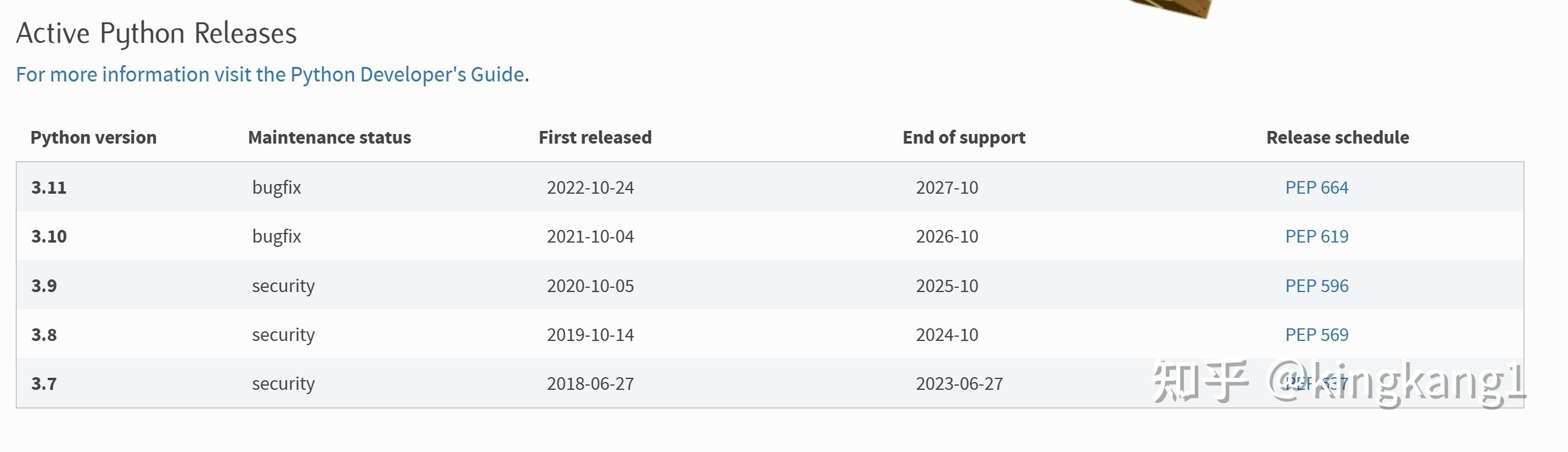1568x452 pixels.
Task: Click the End of support column header
Action: (x=964, y=138)
